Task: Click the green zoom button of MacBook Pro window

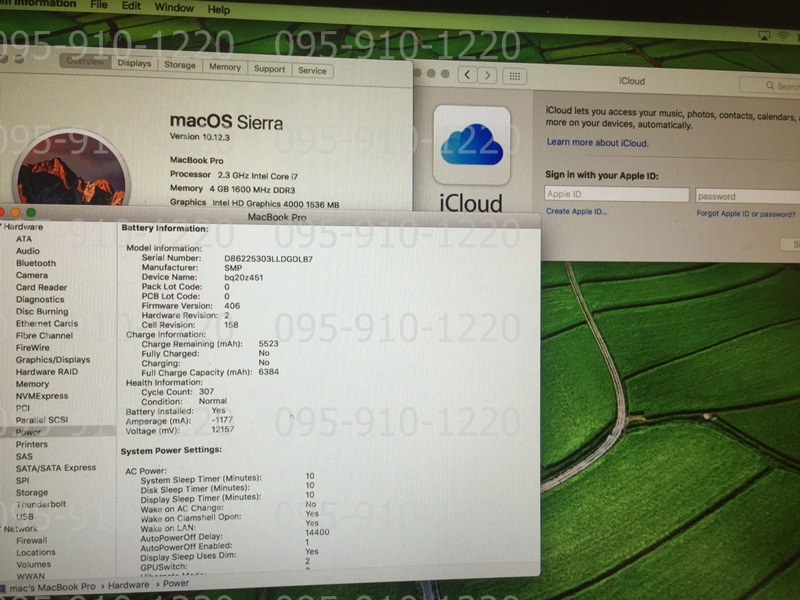Action: point(31,212)
